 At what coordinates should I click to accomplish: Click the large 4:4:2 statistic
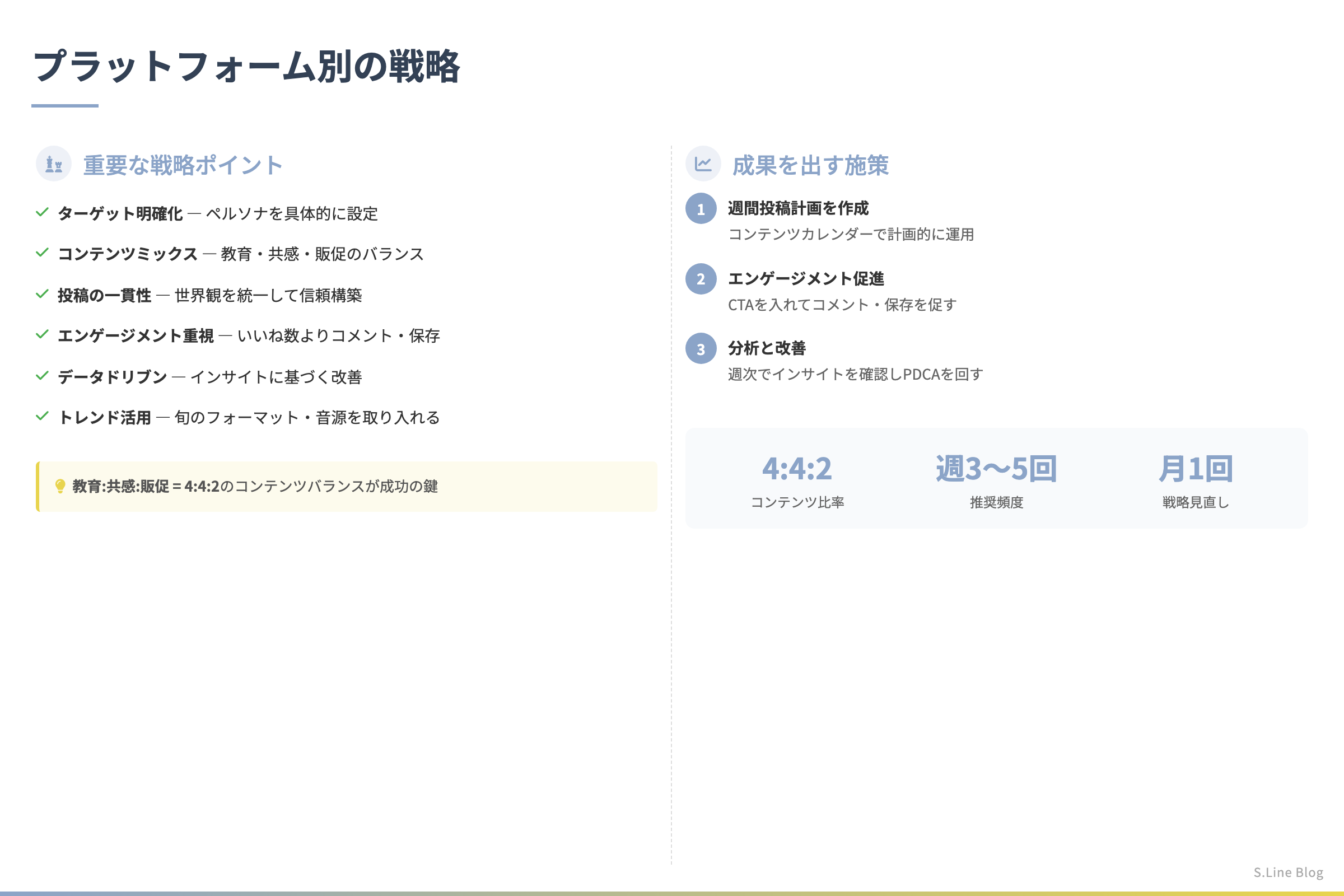click(x=797, y=469)
